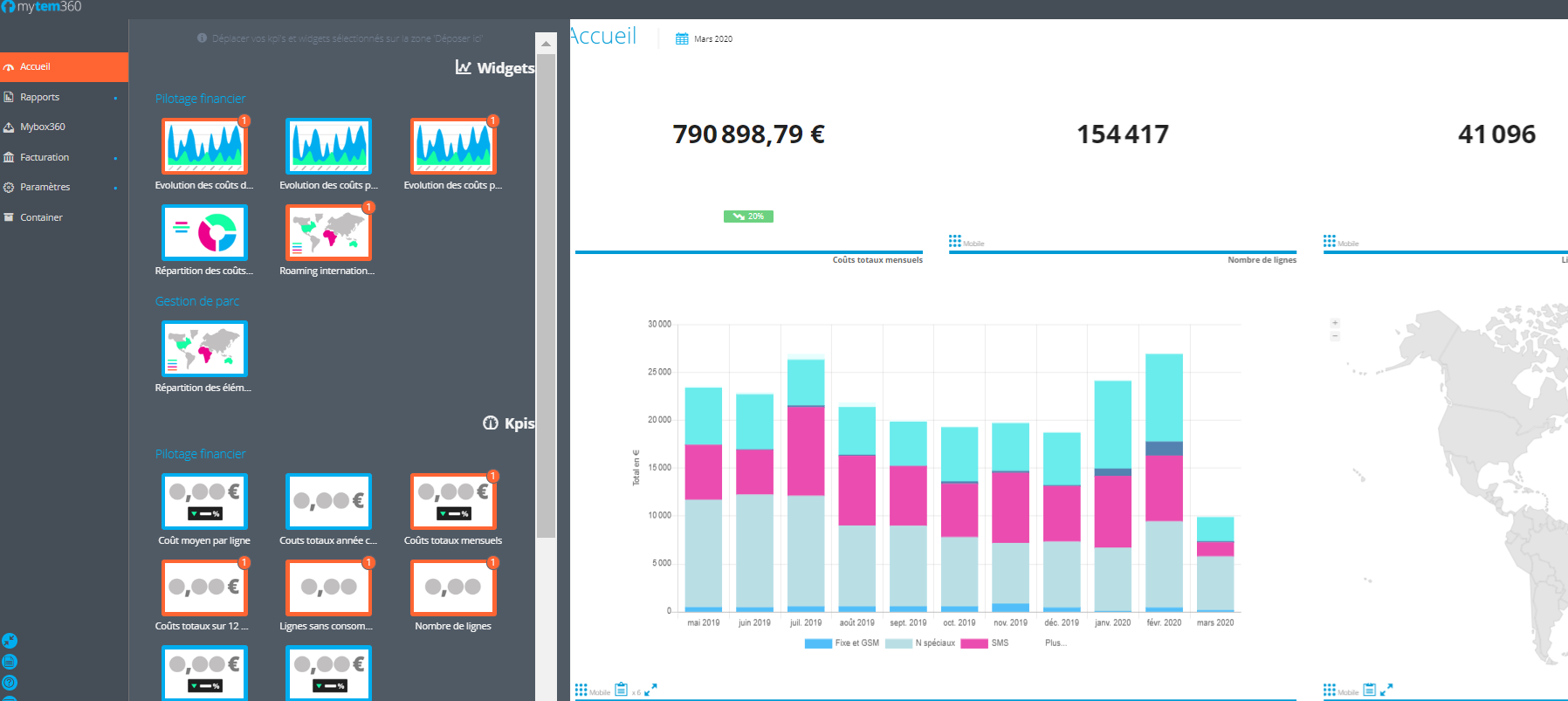The image size is (1568, 701).
Task: Click the collapse arrows round button
Action: point(10,641)
